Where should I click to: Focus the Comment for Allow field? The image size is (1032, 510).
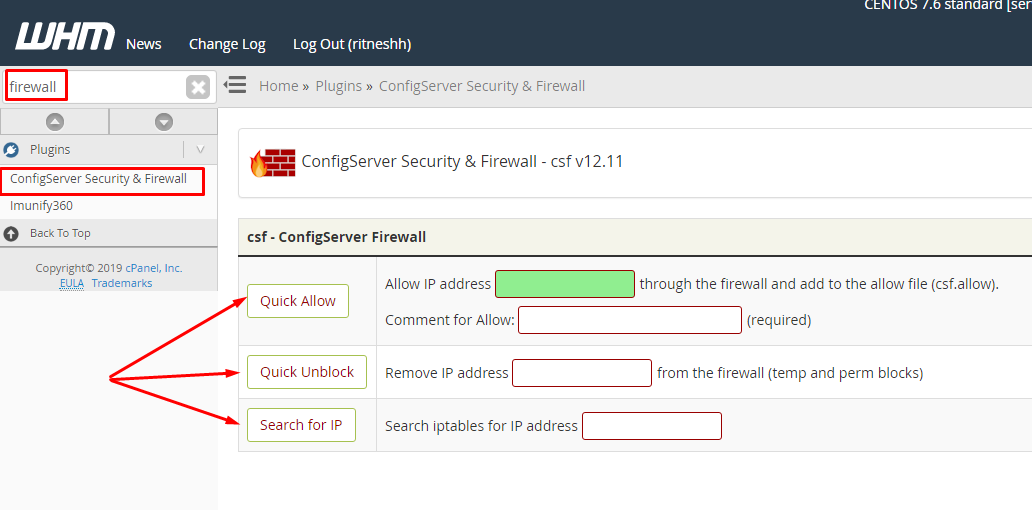pos(629,320)
